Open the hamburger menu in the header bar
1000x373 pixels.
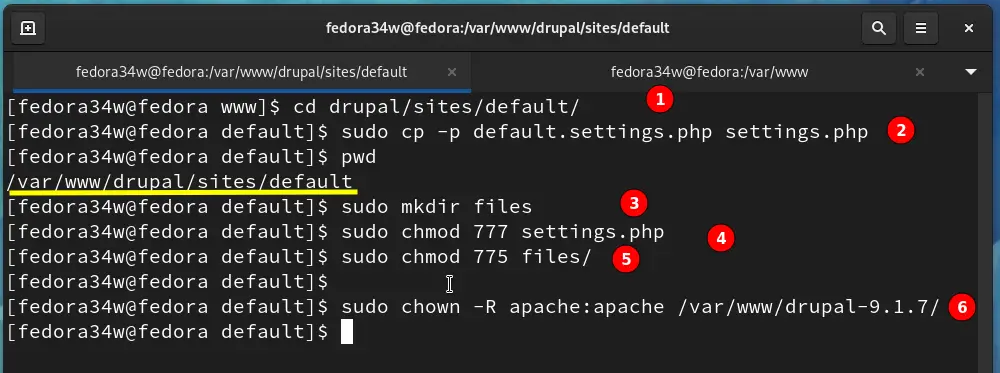click(921, 28)
